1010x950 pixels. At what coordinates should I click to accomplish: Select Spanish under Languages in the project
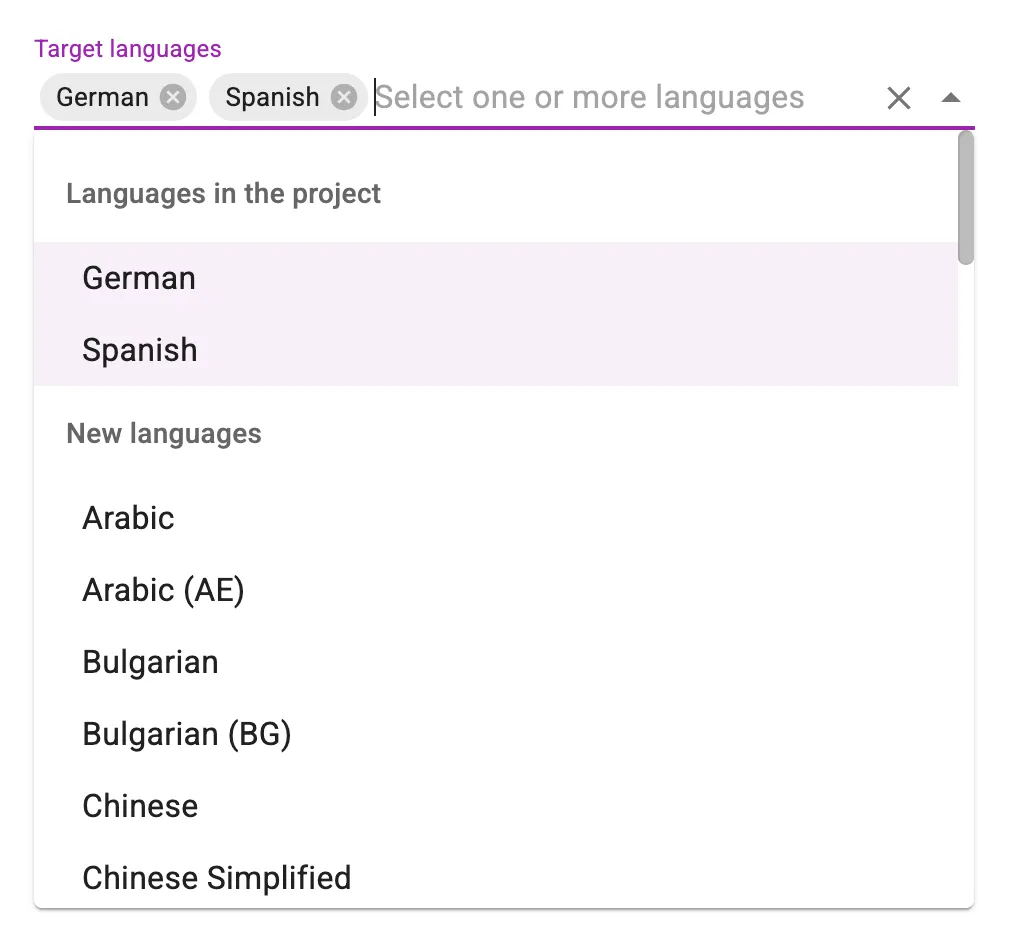[x=139, y=350]
